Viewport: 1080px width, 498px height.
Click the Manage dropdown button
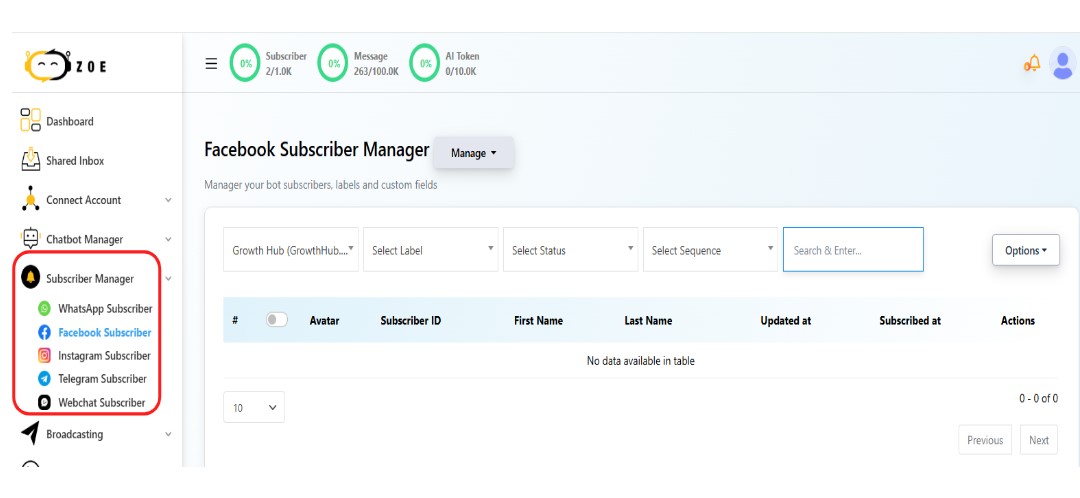[x=473, y=153]
